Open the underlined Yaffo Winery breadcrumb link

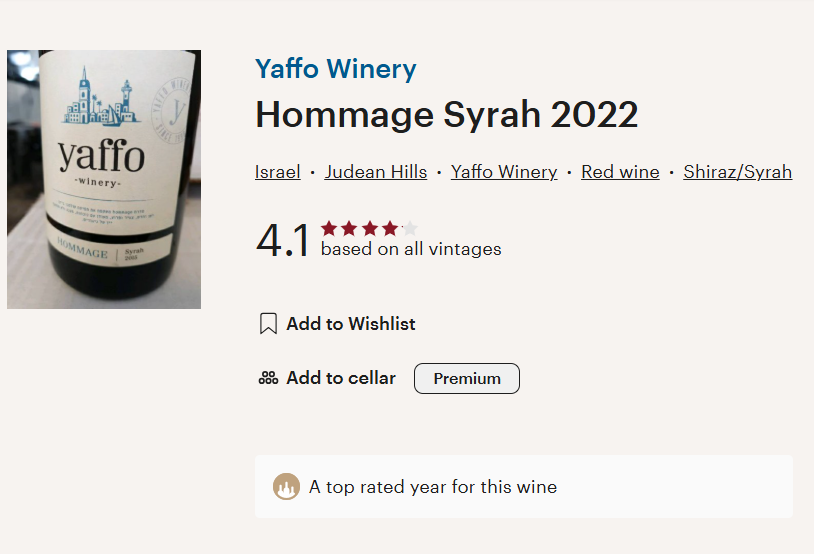pyautogui.click(x=504, y=172)
